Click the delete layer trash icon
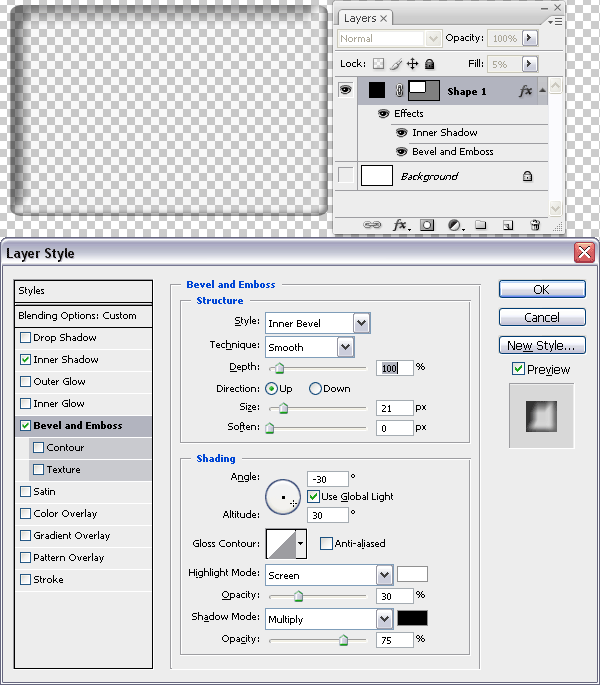600x685 pixels. 535,226
